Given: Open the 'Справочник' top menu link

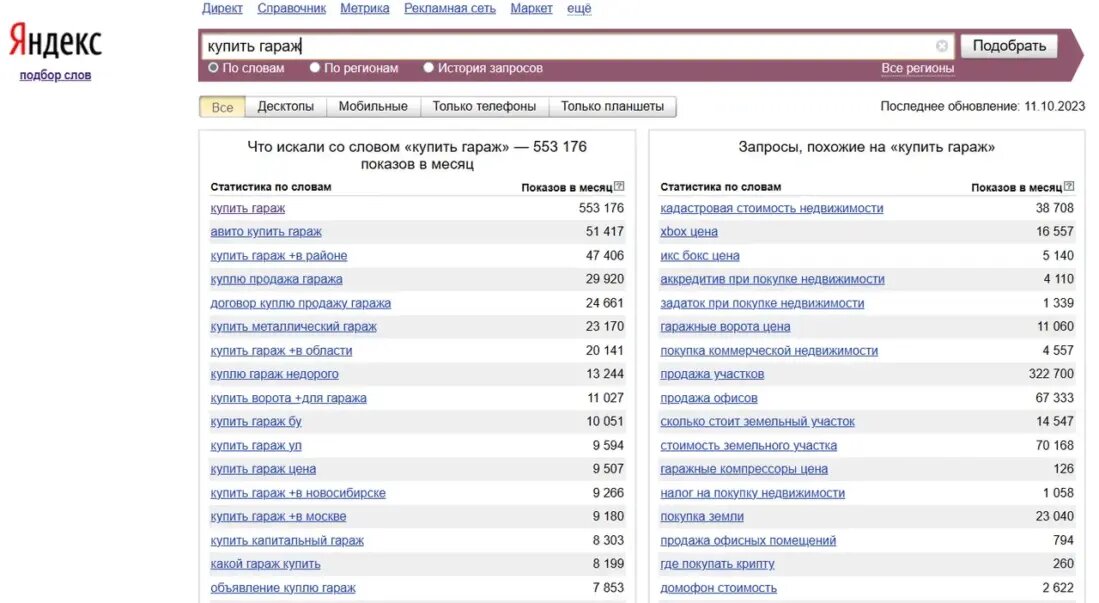Looking at the screenshot, I should coord(292,8).
